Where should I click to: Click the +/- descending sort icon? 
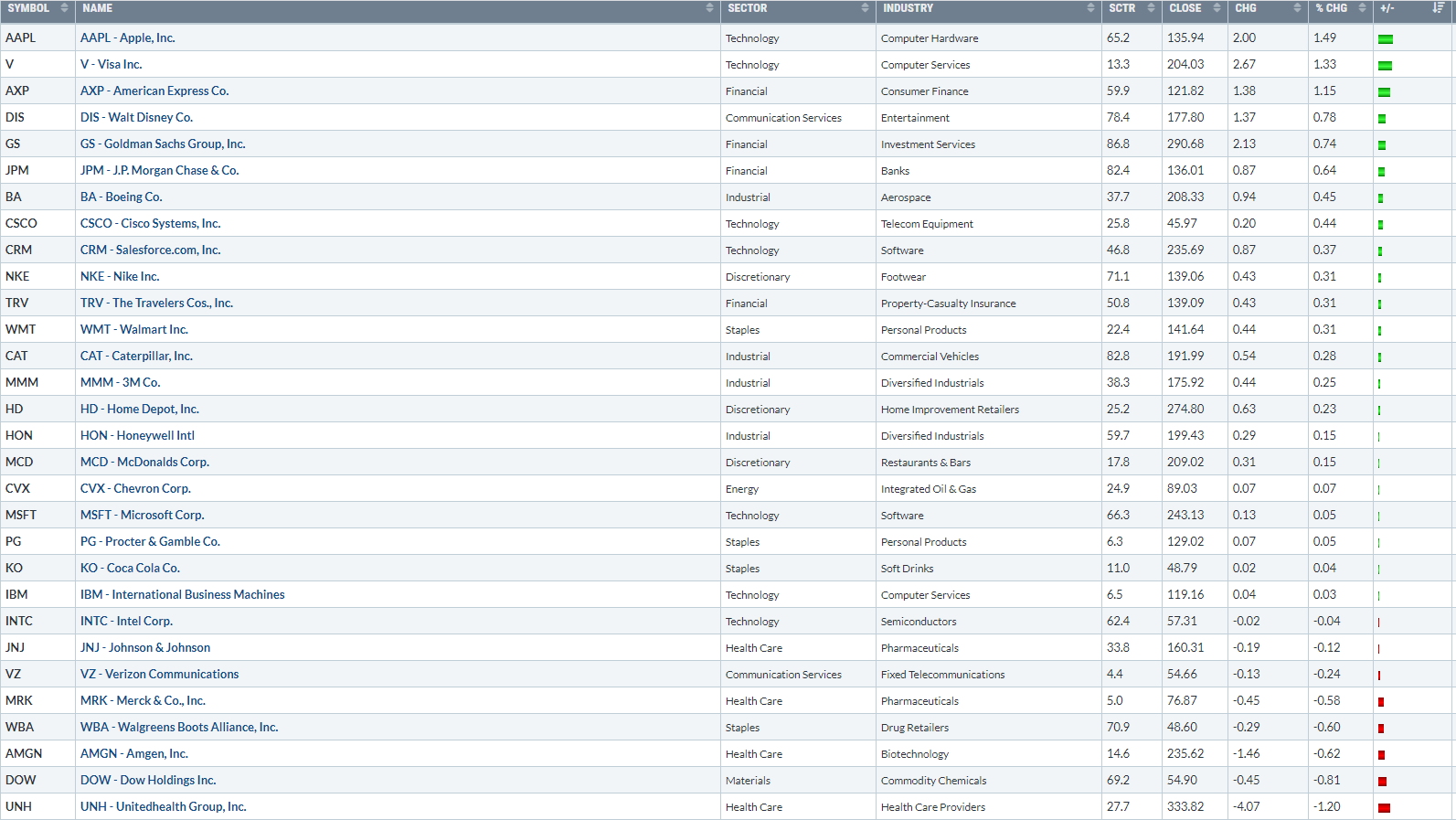[1438, 8]
